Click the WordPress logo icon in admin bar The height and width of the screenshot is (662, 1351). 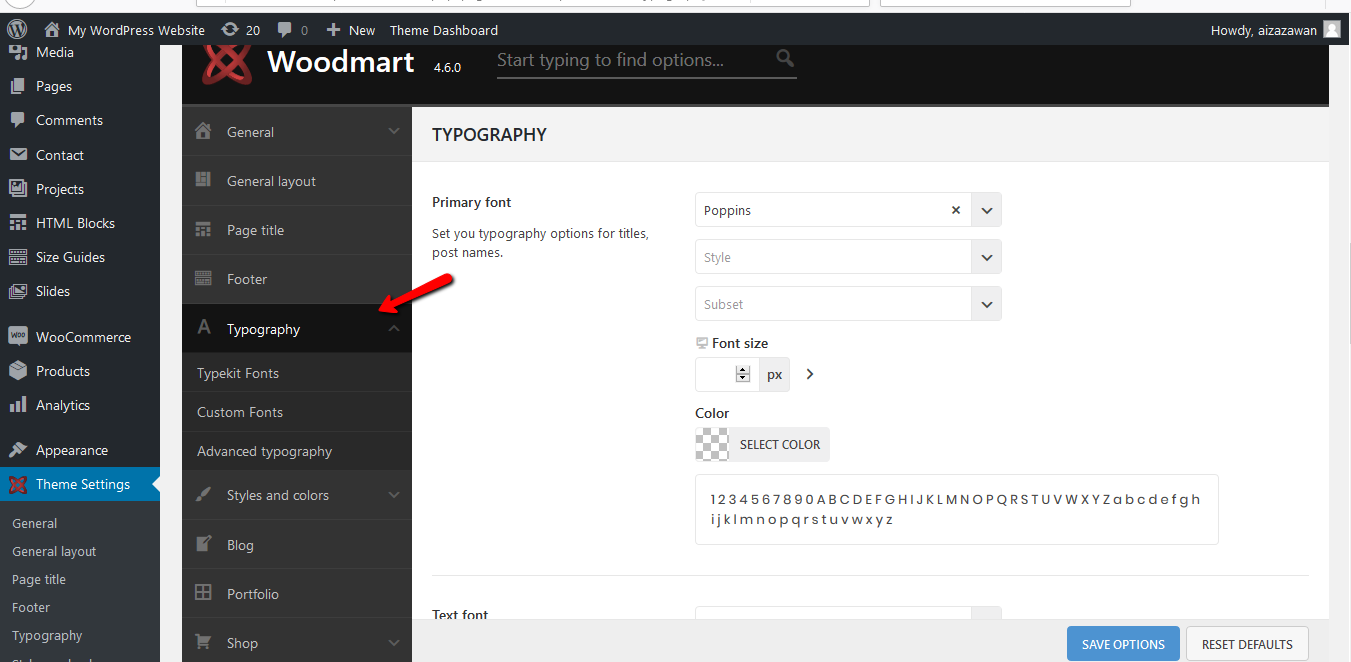18,30
